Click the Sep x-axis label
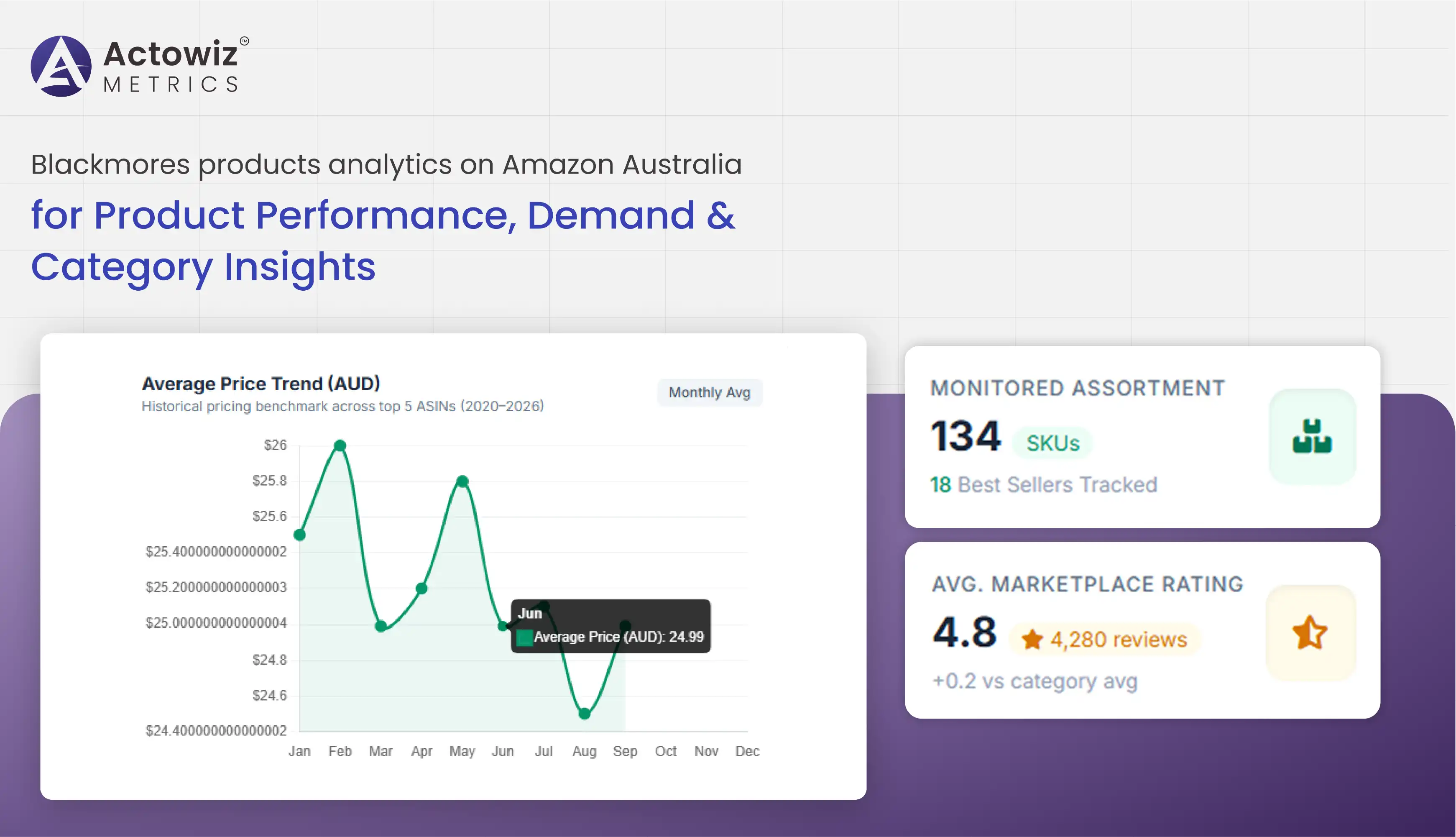The height and width of the screenshot is (837, 1456). (x=625, y=751)
